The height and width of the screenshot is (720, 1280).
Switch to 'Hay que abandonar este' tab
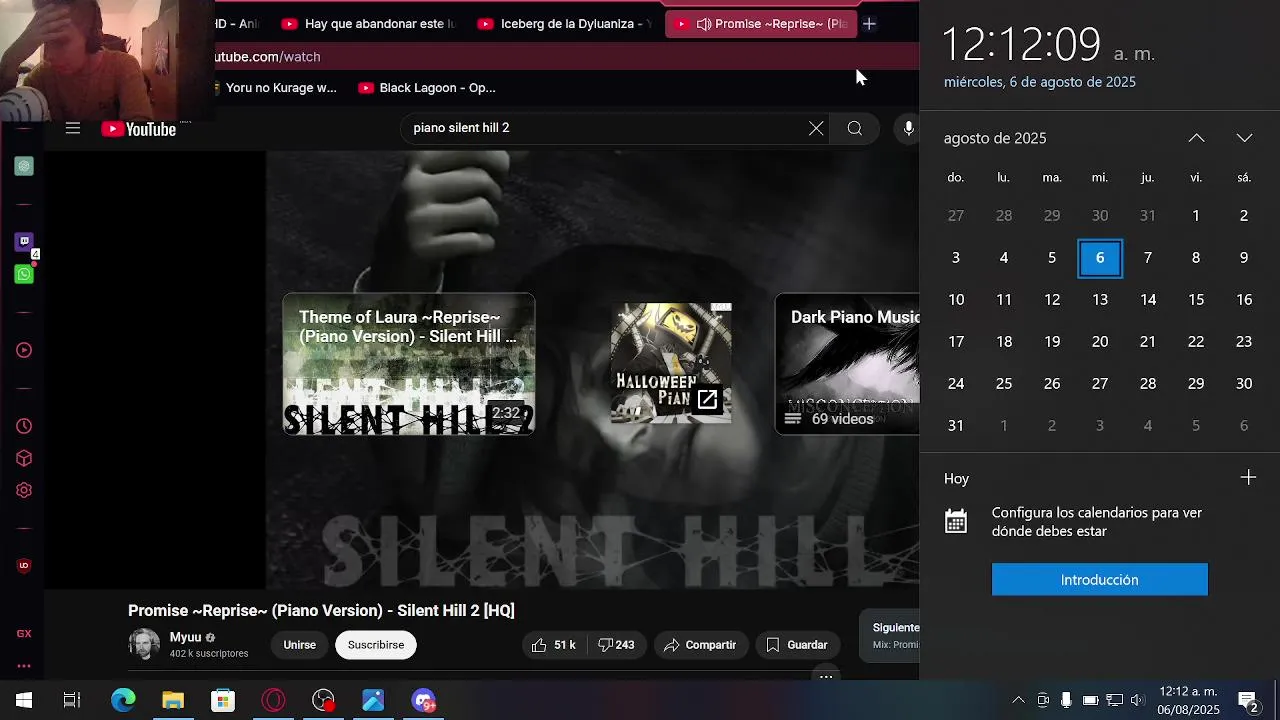(x=369, y=24)
